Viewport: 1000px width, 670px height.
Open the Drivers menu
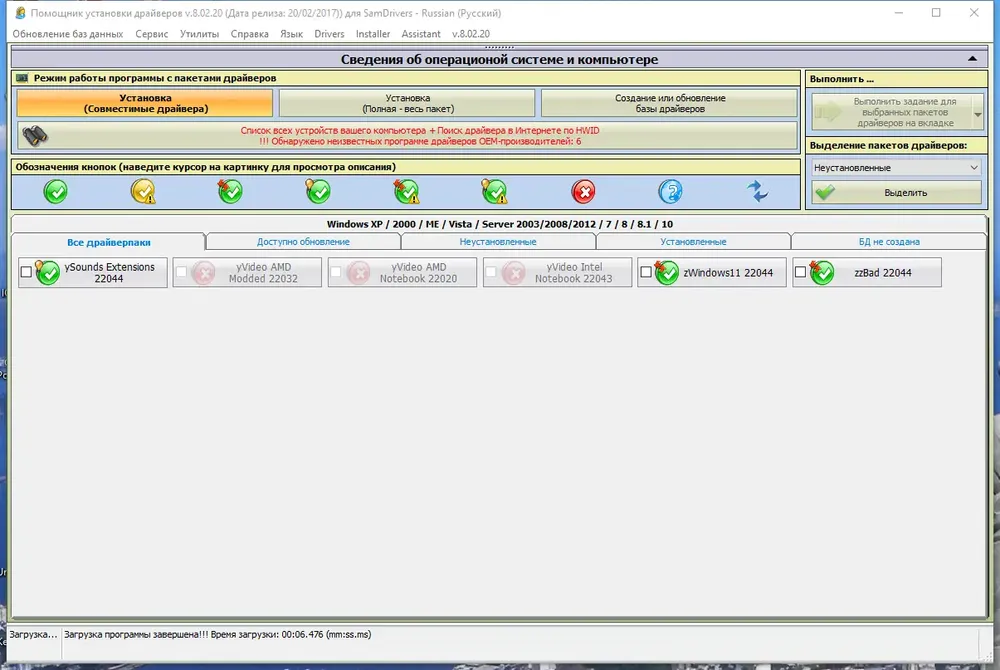329,34
